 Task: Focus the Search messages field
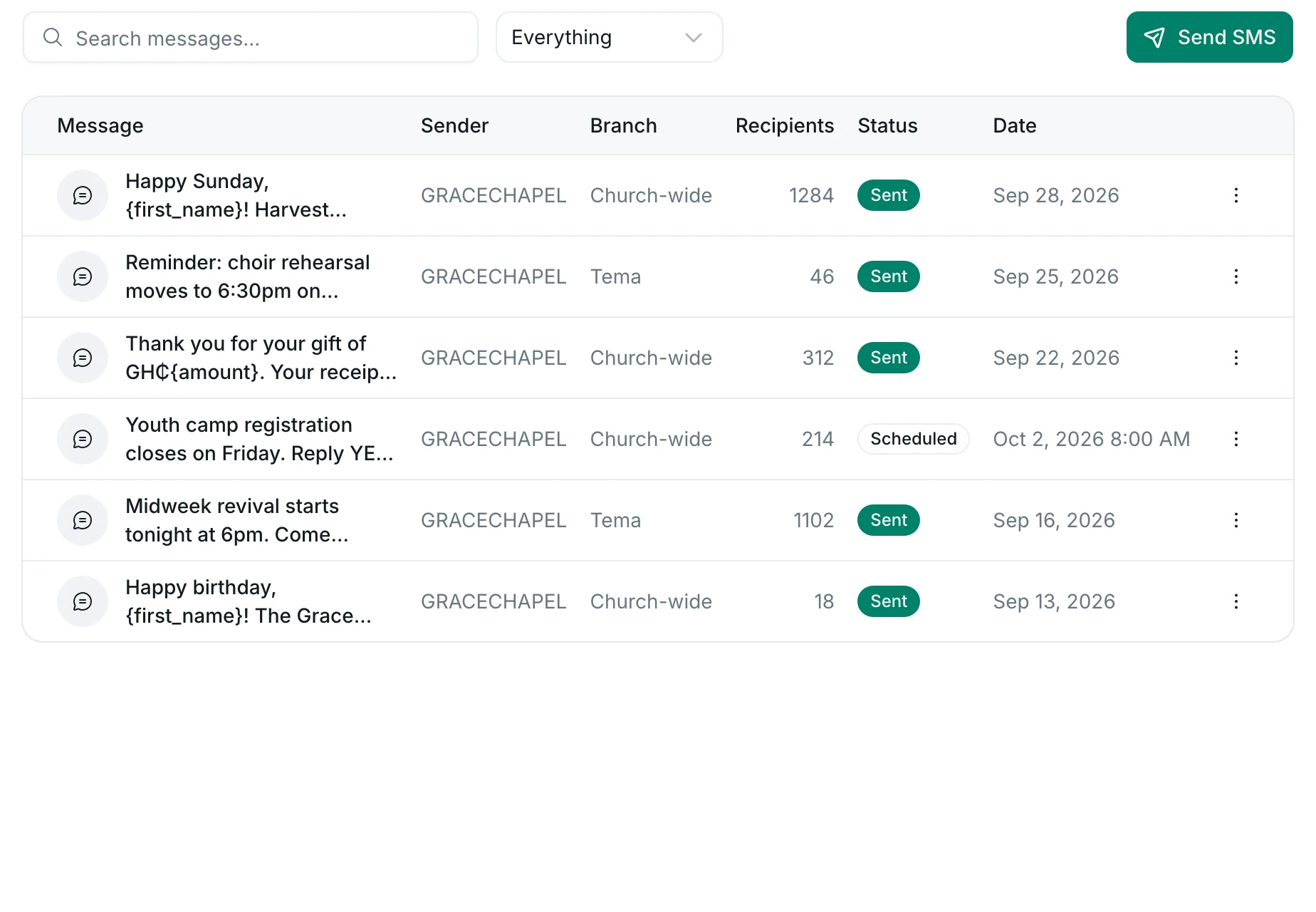pyautogui.click(x=251, y=37)
